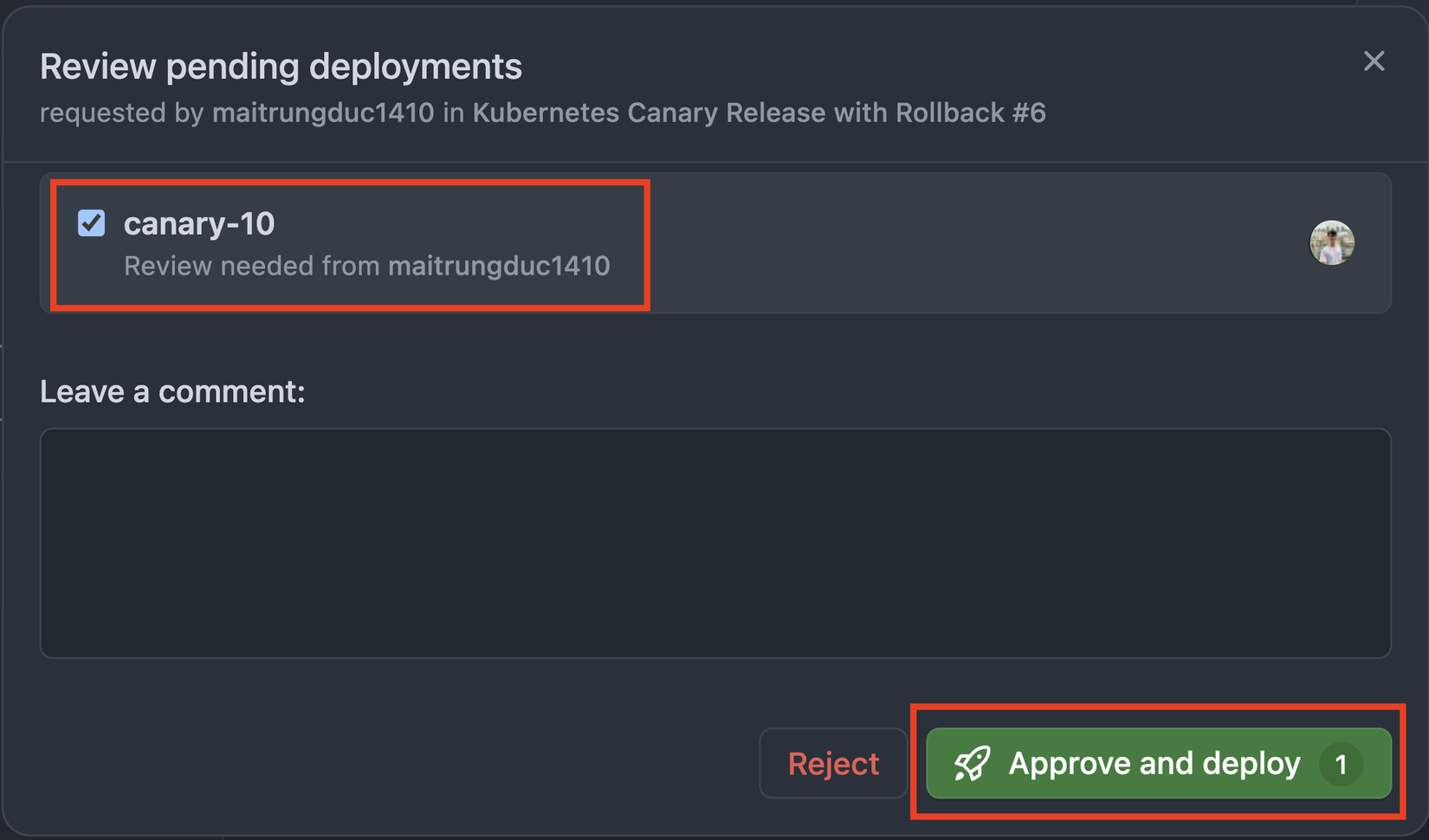
Task: Click the rocket icon on the deploy button
Action: [972, 764]
